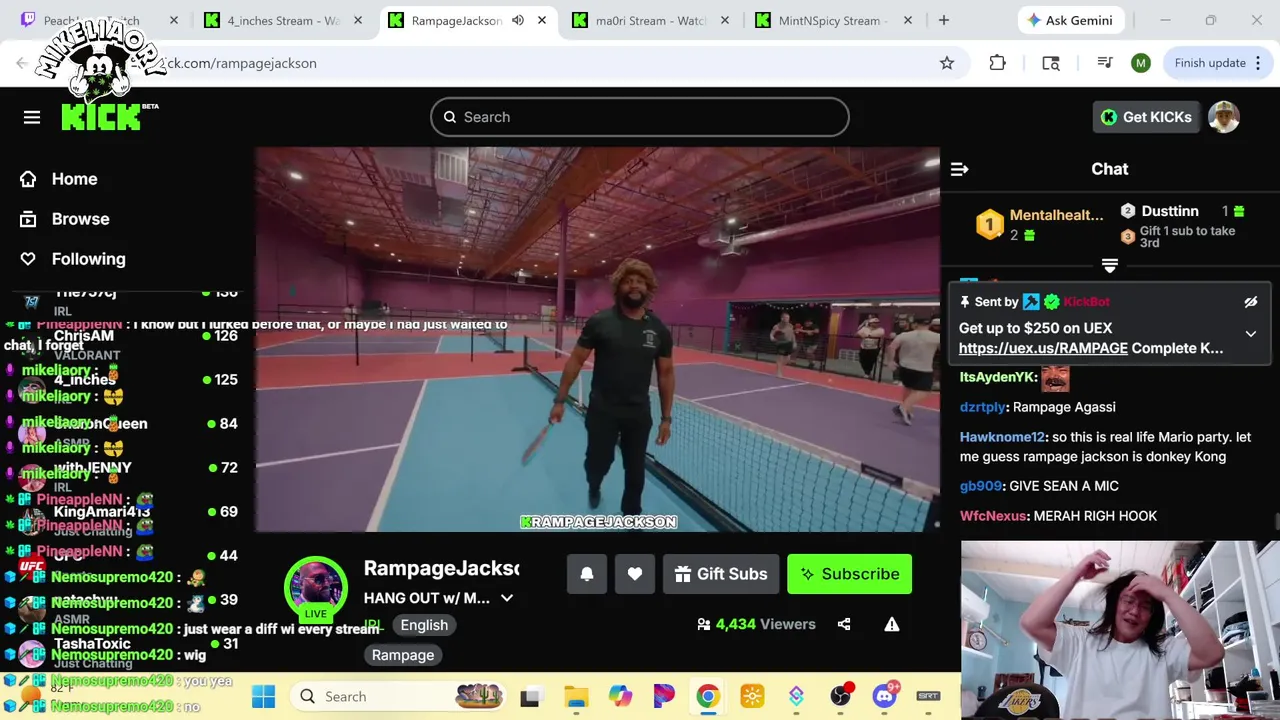Viewport: 1280px width, 720px height.
Task: Share the stream with the share icon
Action: pyautogui.click(x=844, y=624)
